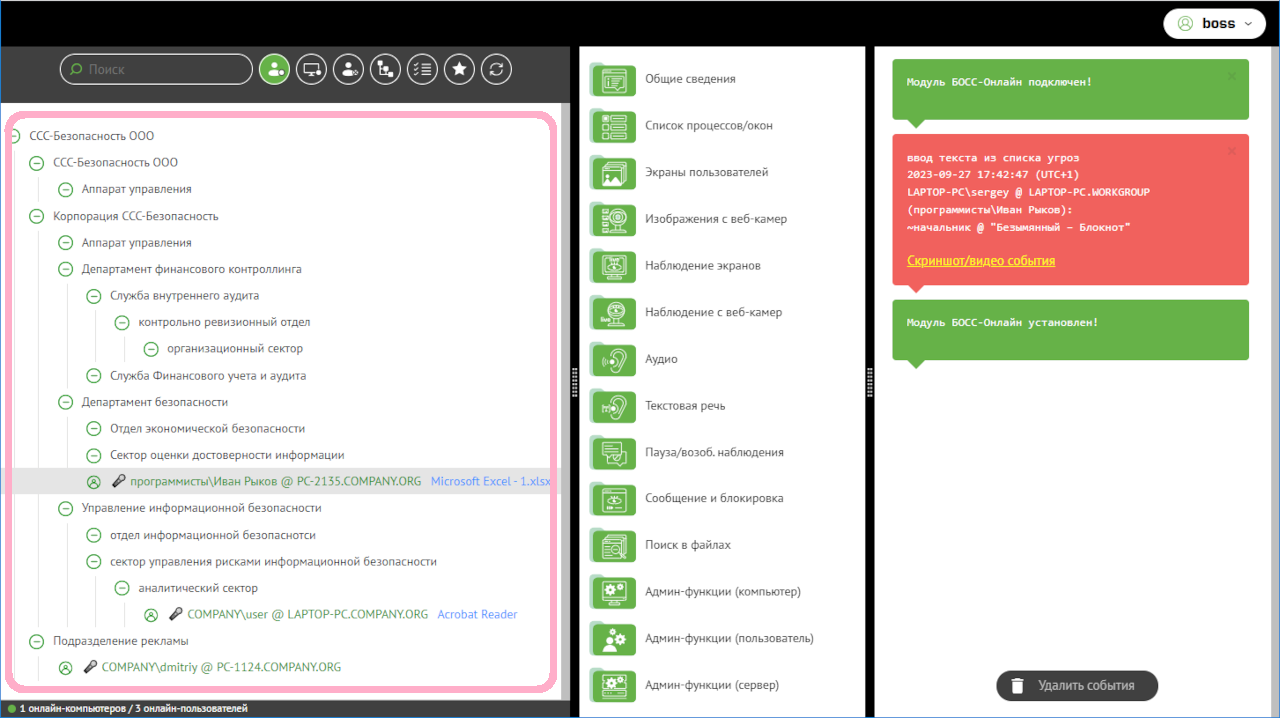Click the Удалить события button
The height and width of the screenshot is (718, 1280).
pyautogui.click(x=1076, y=686)
